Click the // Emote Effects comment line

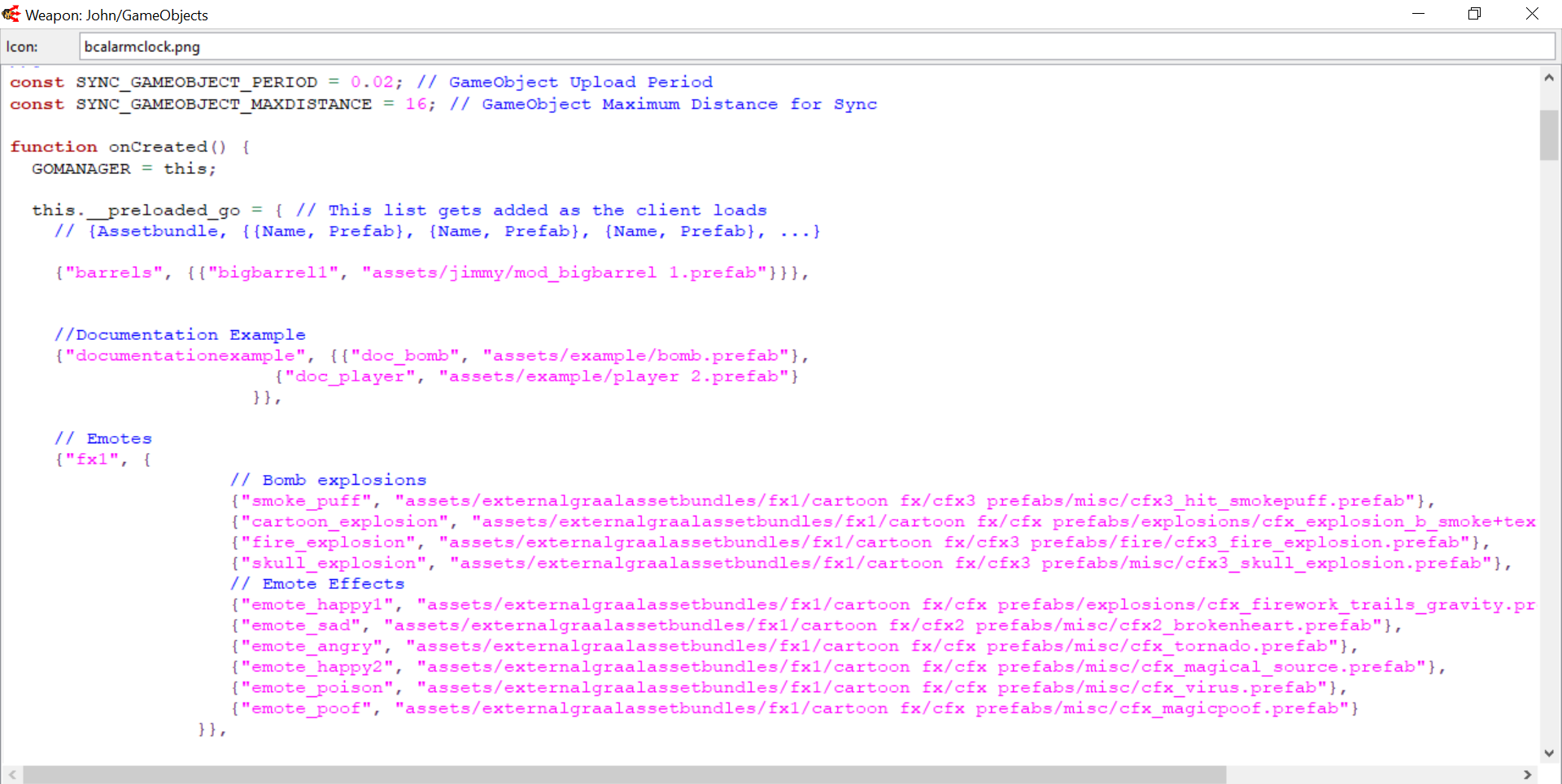click(317, 584)
